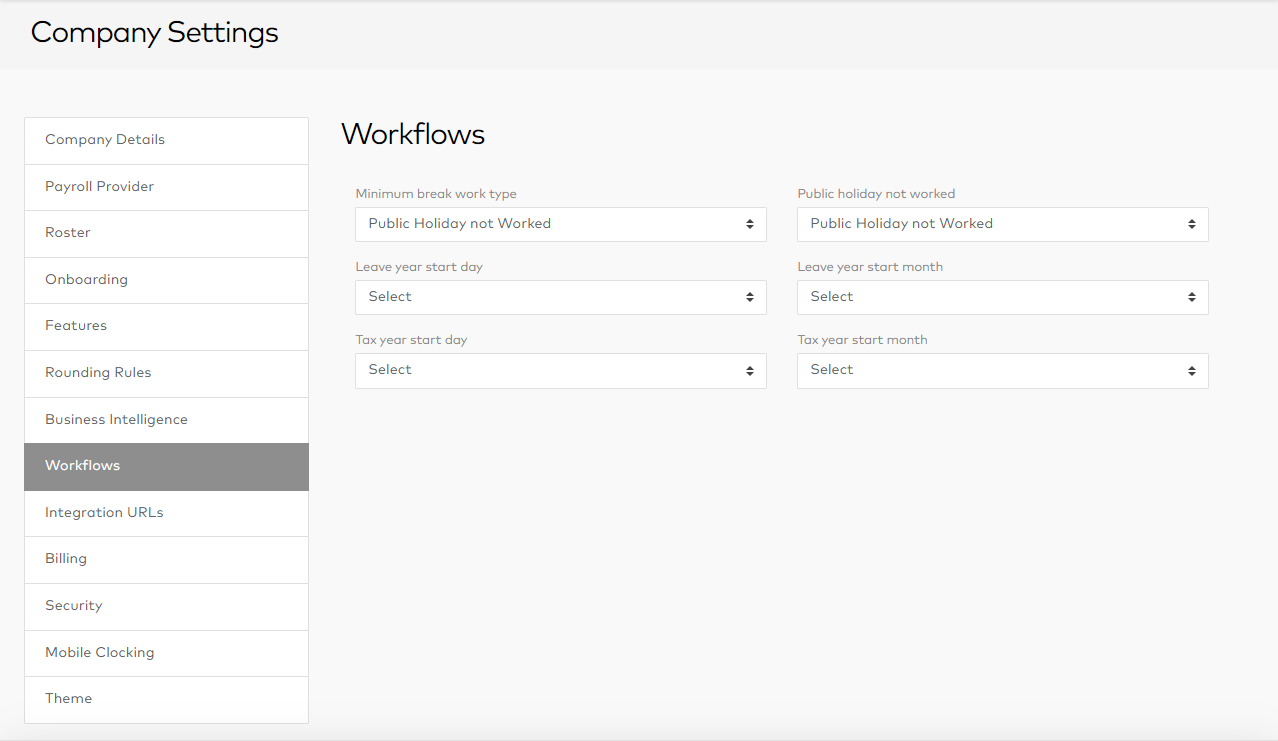1278x741 pixels.
Task: Open Security settings
Action: (x=166, y=606)
